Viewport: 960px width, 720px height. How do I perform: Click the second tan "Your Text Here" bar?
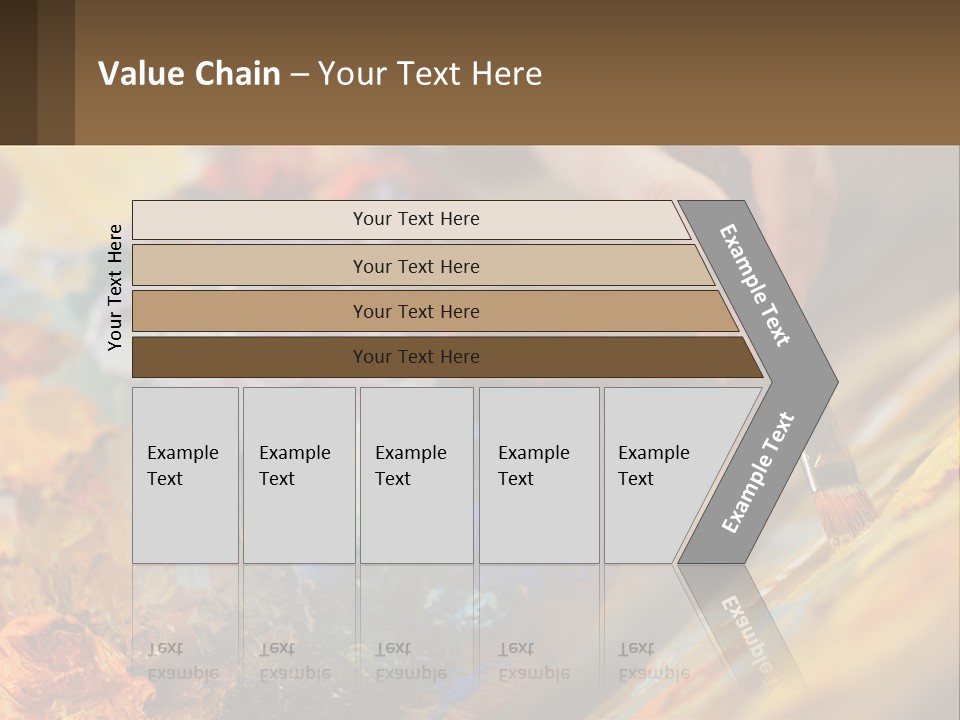pyautogui.click(x=415, y=266)
